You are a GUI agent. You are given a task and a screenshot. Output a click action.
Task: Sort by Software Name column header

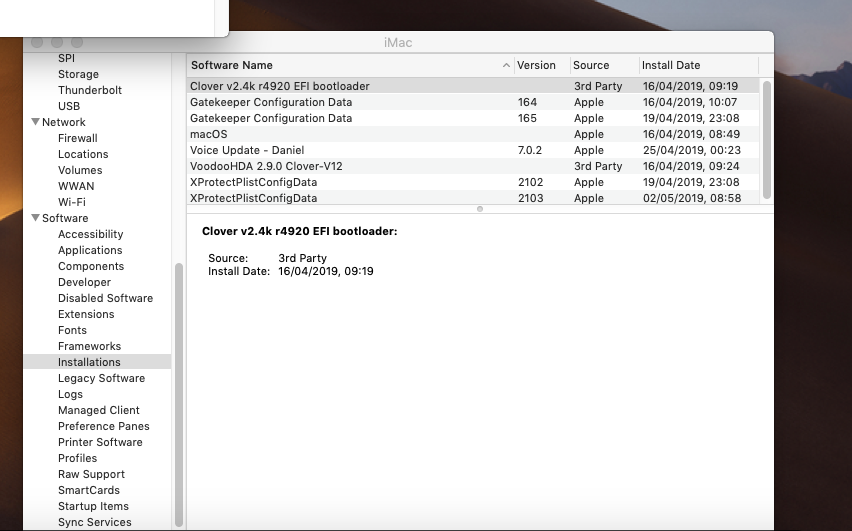350,65
